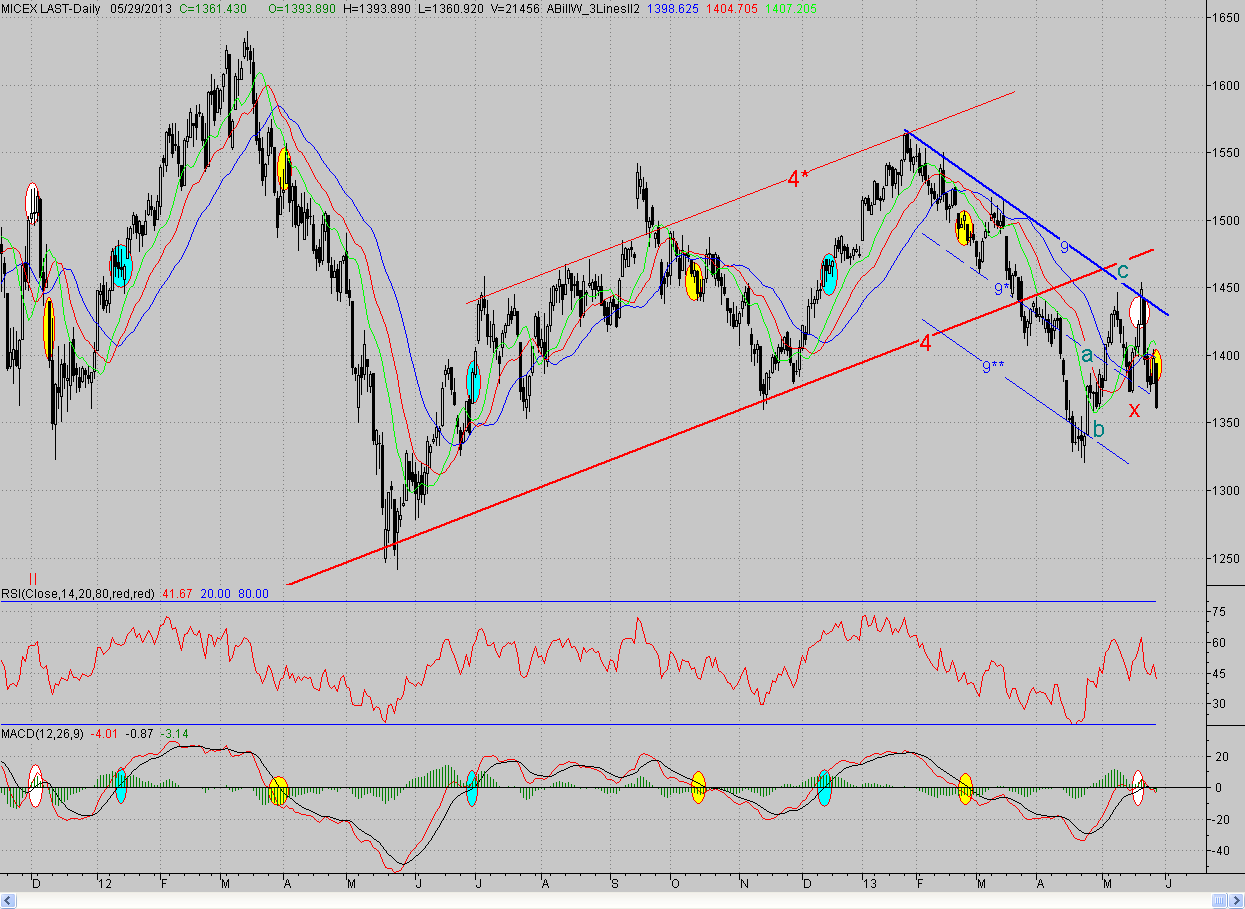Select the teal wave label a
Viewport: 1245px width, 909px height.
point(1086,354)
